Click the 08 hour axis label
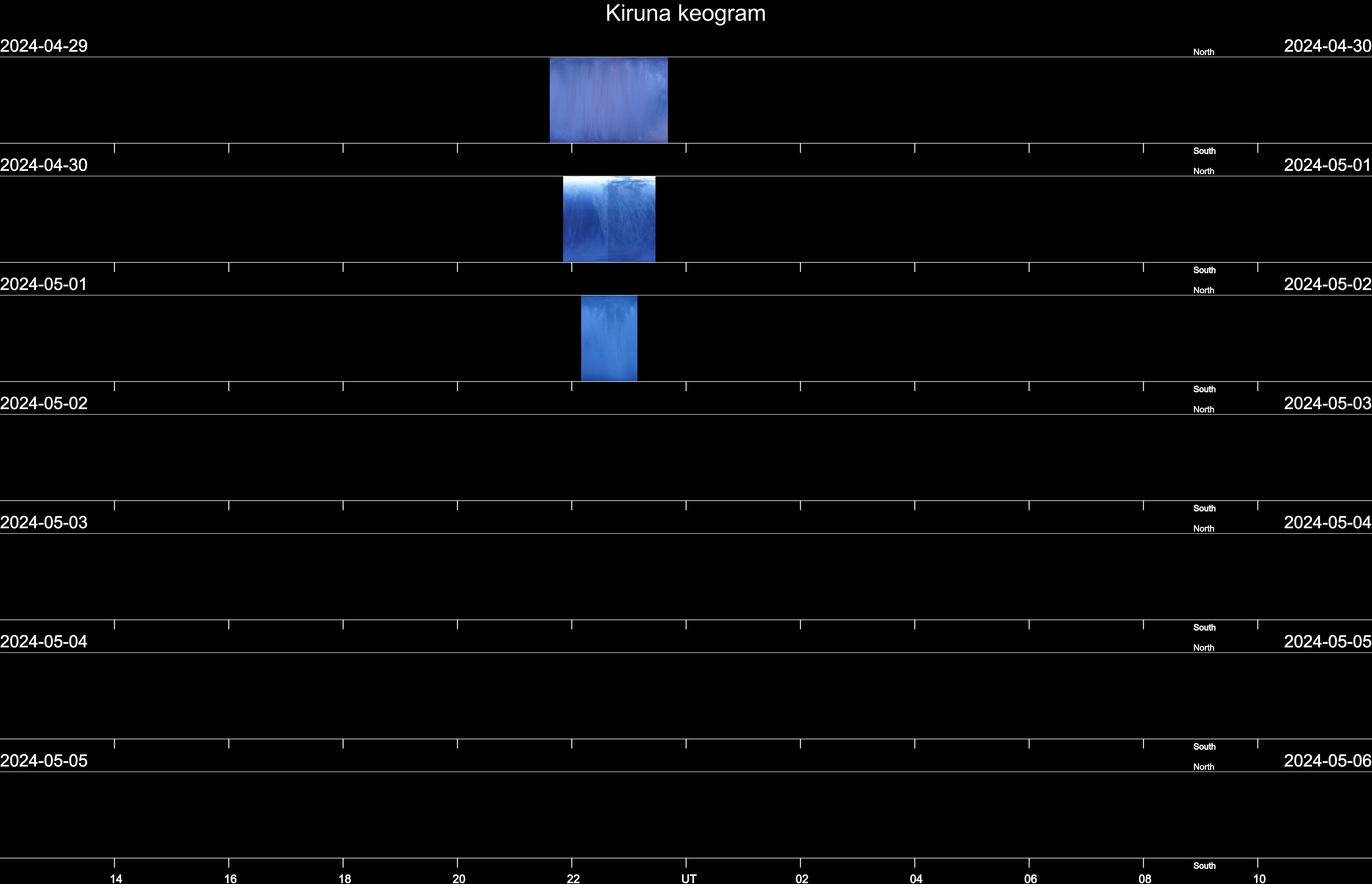This screenshot has height=884, width=1372. [x=1145, y=878]
